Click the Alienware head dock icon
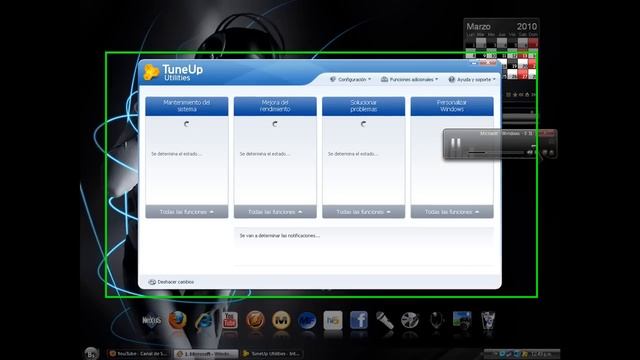 (436, 320)
